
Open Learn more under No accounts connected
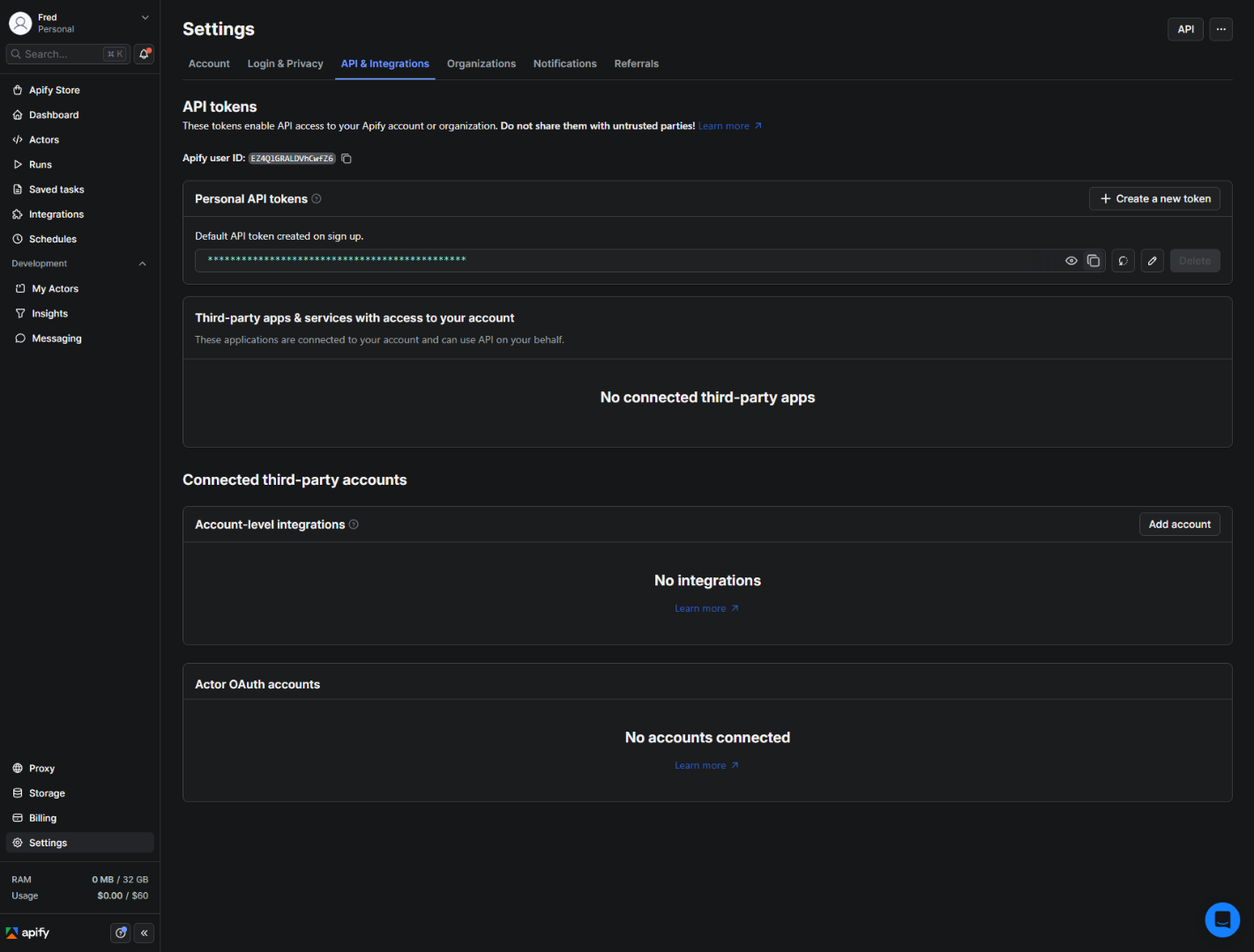point(707,766)
